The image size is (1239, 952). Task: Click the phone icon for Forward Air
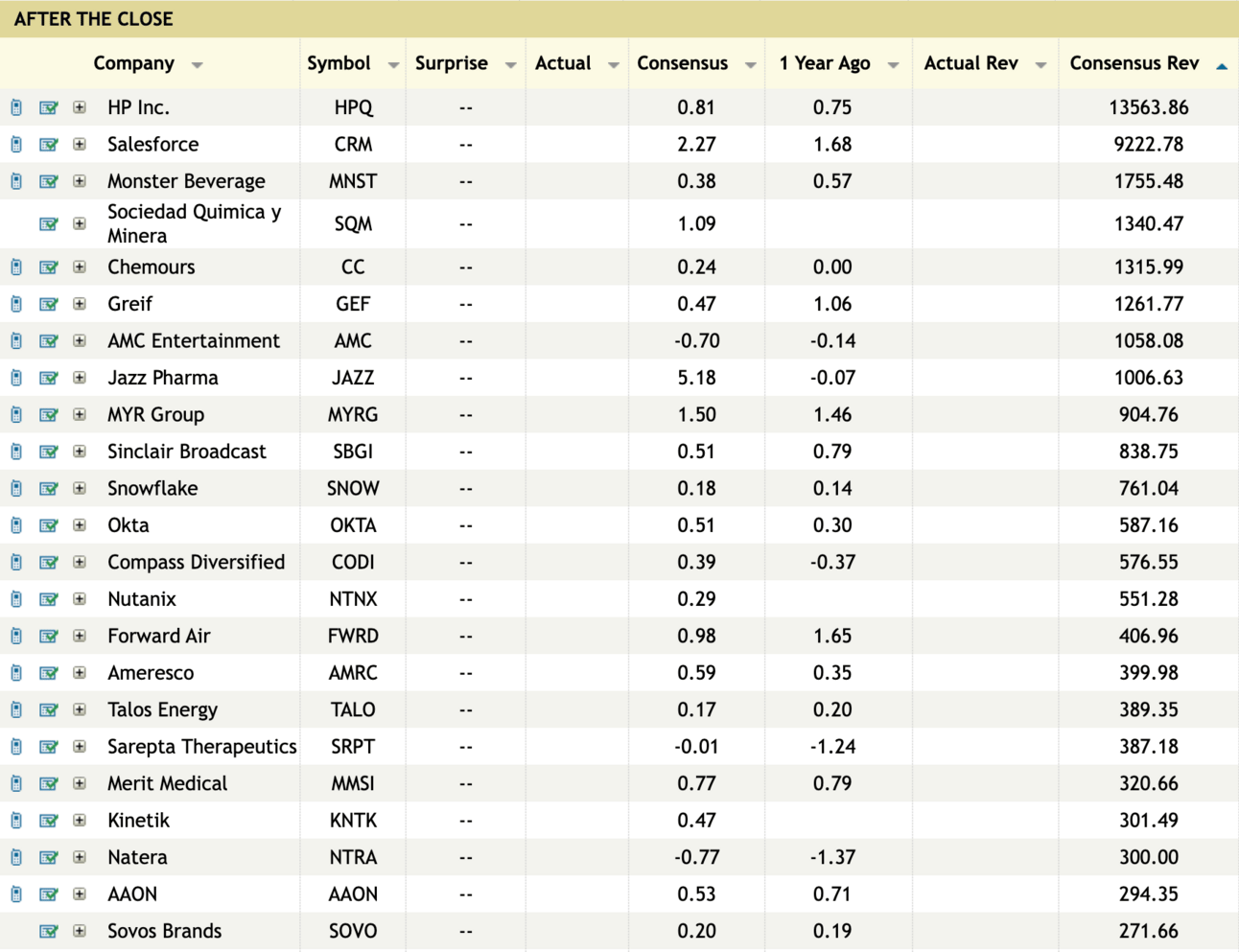click(x=16, y=637)
